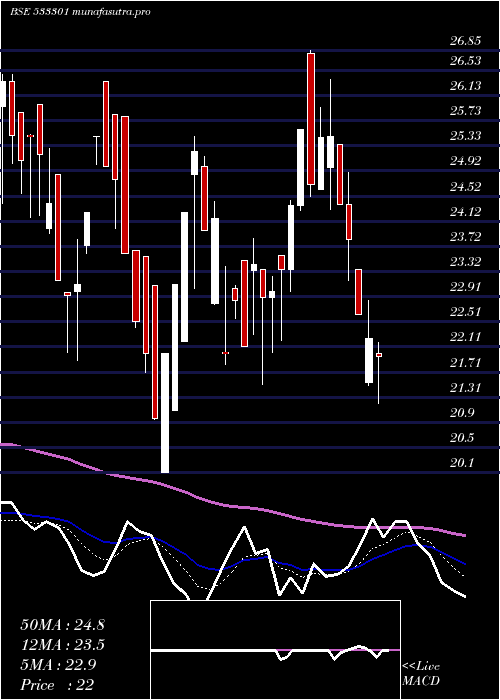The image size is (500, 700).
Task: Click the 21.31 price axis label
Action: [466, 387]
